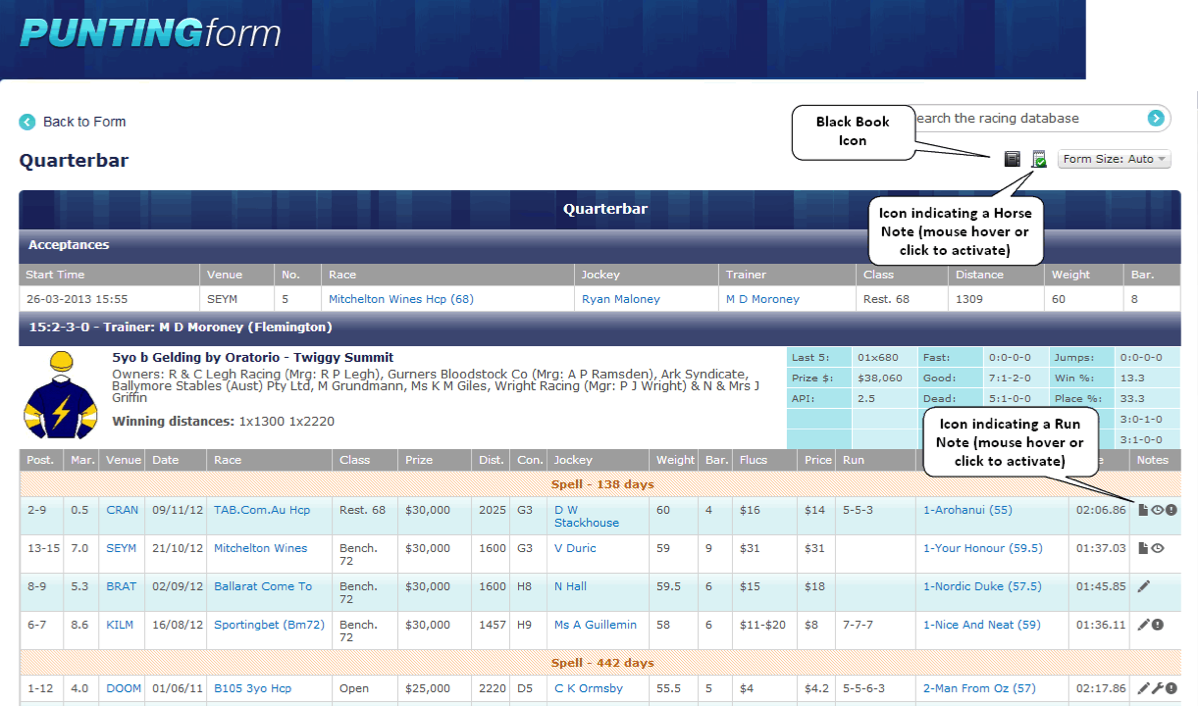Screen dimensions: 1198x706
Task: Click pencil note icon in BRAT row
Action: coord(1144,586)
